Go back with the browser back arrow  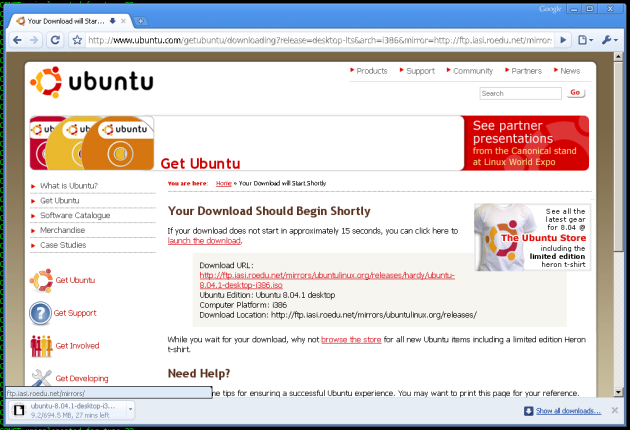17,40
